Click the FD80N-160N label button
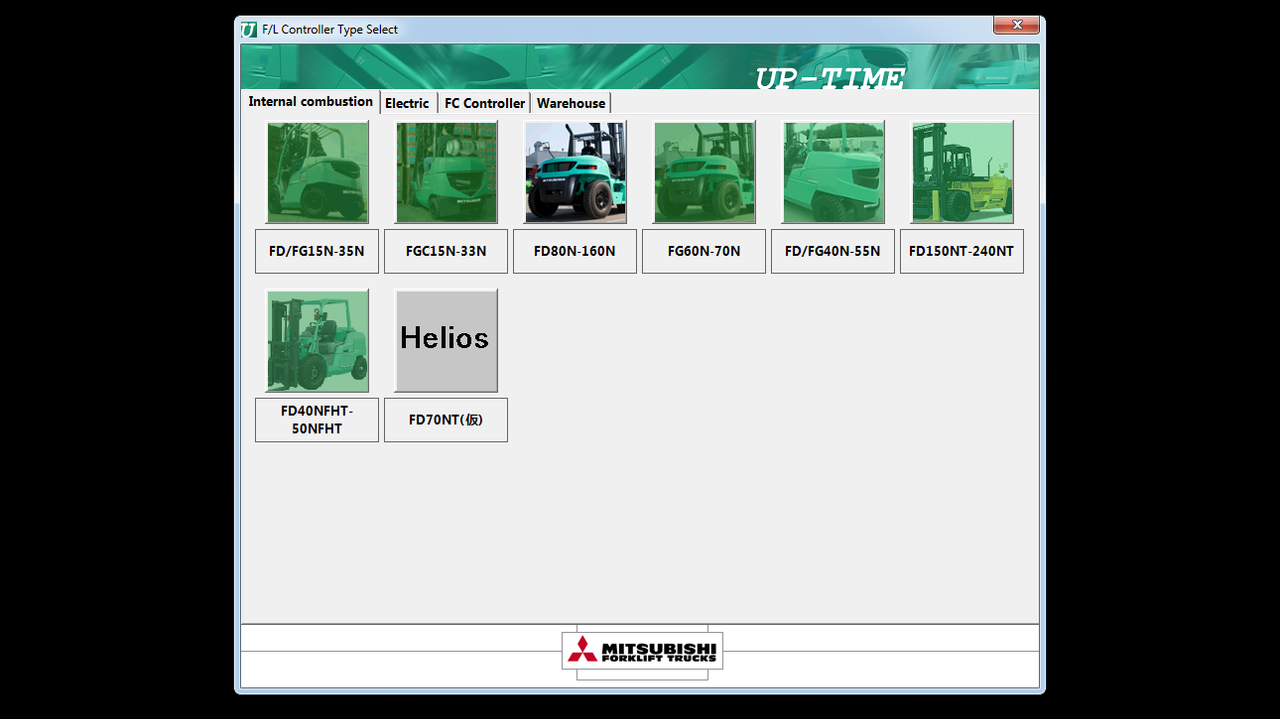The image size is (1280, 719). click(x=575, y=251)
